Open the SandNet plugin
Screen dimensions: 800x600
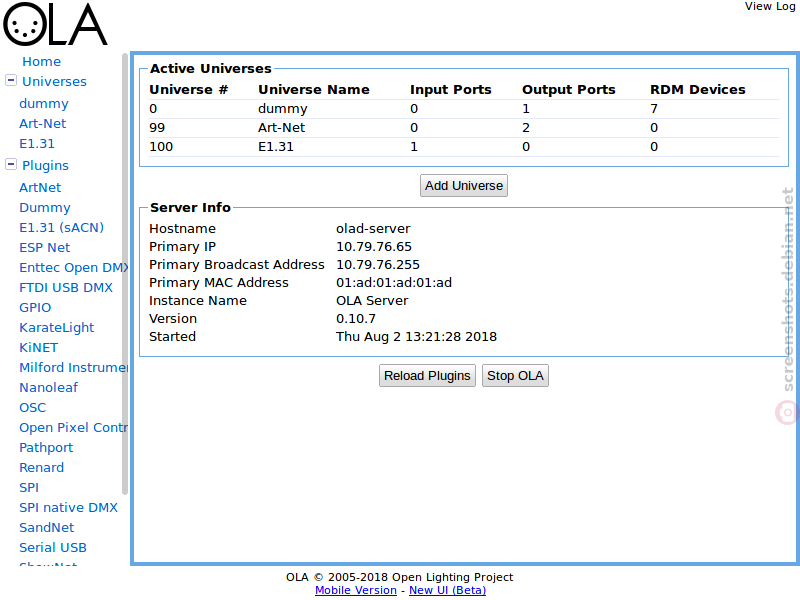coord(46,528)
